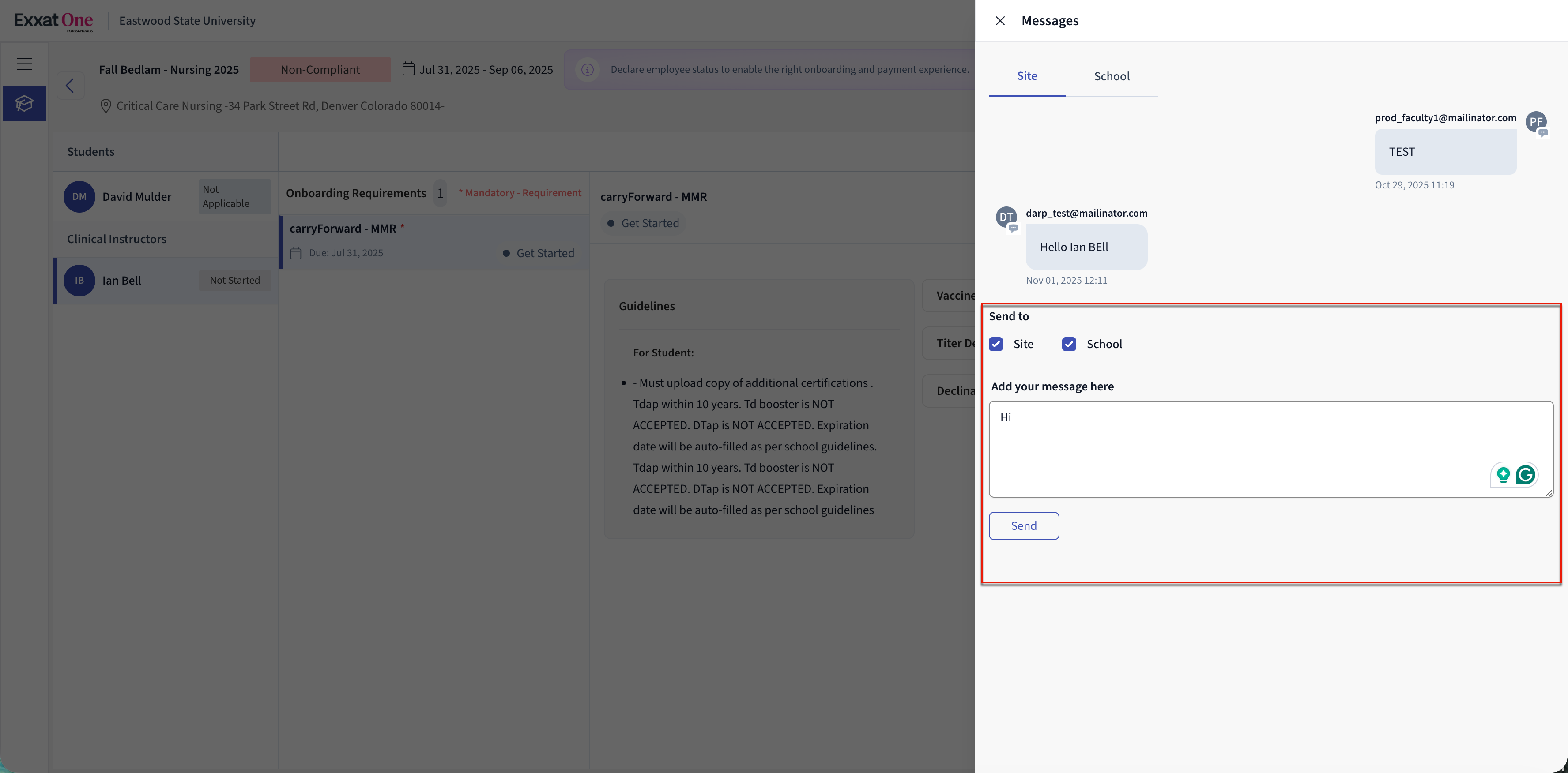Select student David Mulder
Viewport: 1568px width, 773px height.
coord(137,197)
